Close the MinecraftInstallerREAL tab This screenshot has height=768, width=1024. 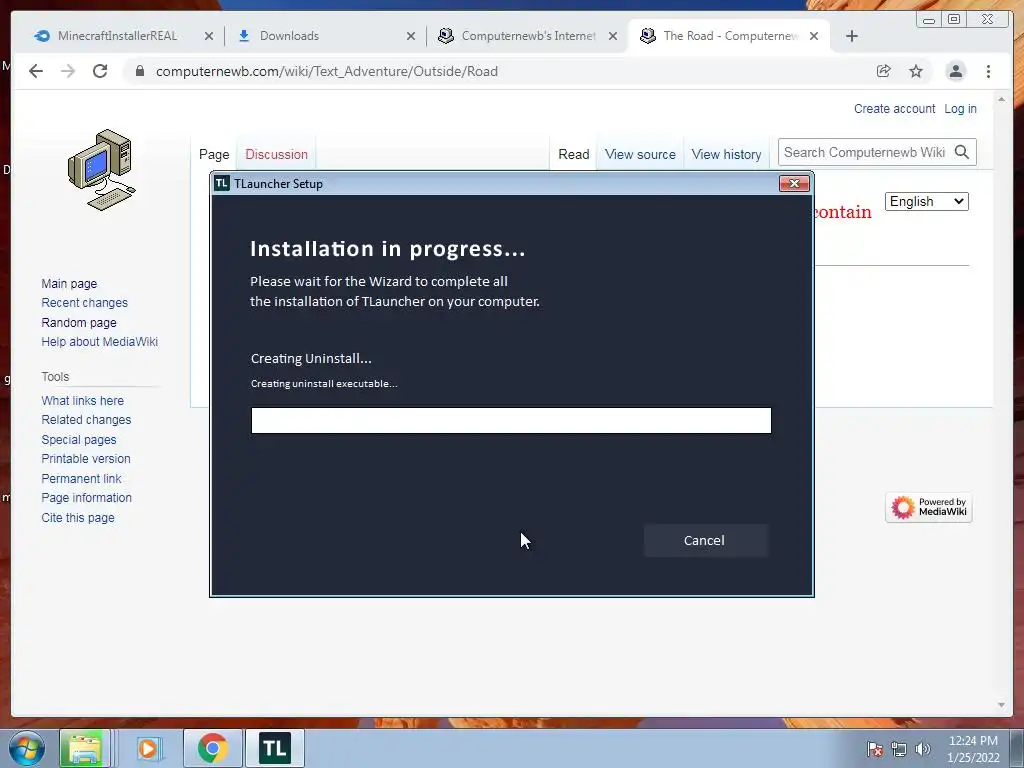click(209, 36)
